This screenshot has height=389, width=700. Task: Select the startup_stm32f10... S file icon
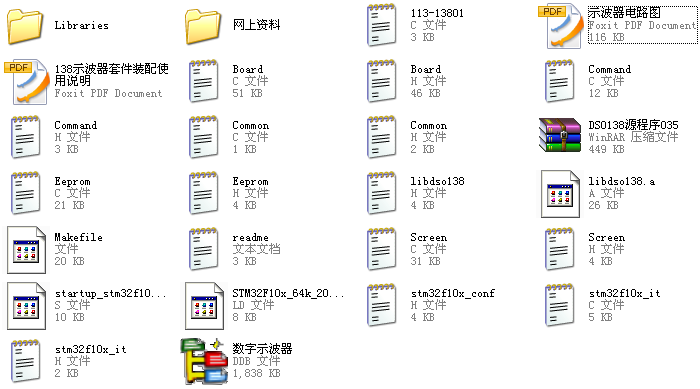(26, 306)
